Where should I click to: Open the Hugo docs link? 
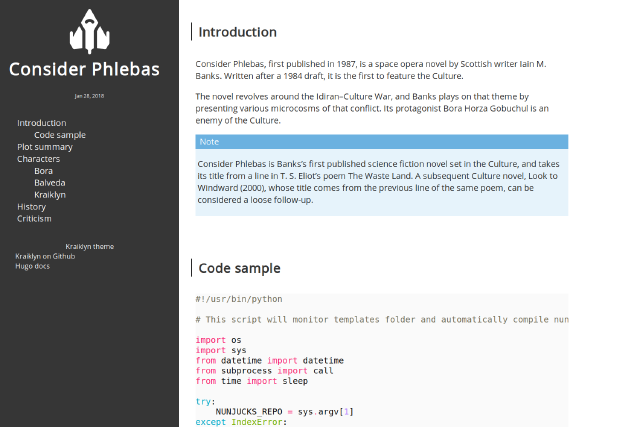pyautogui.click(x=32, y=266)
